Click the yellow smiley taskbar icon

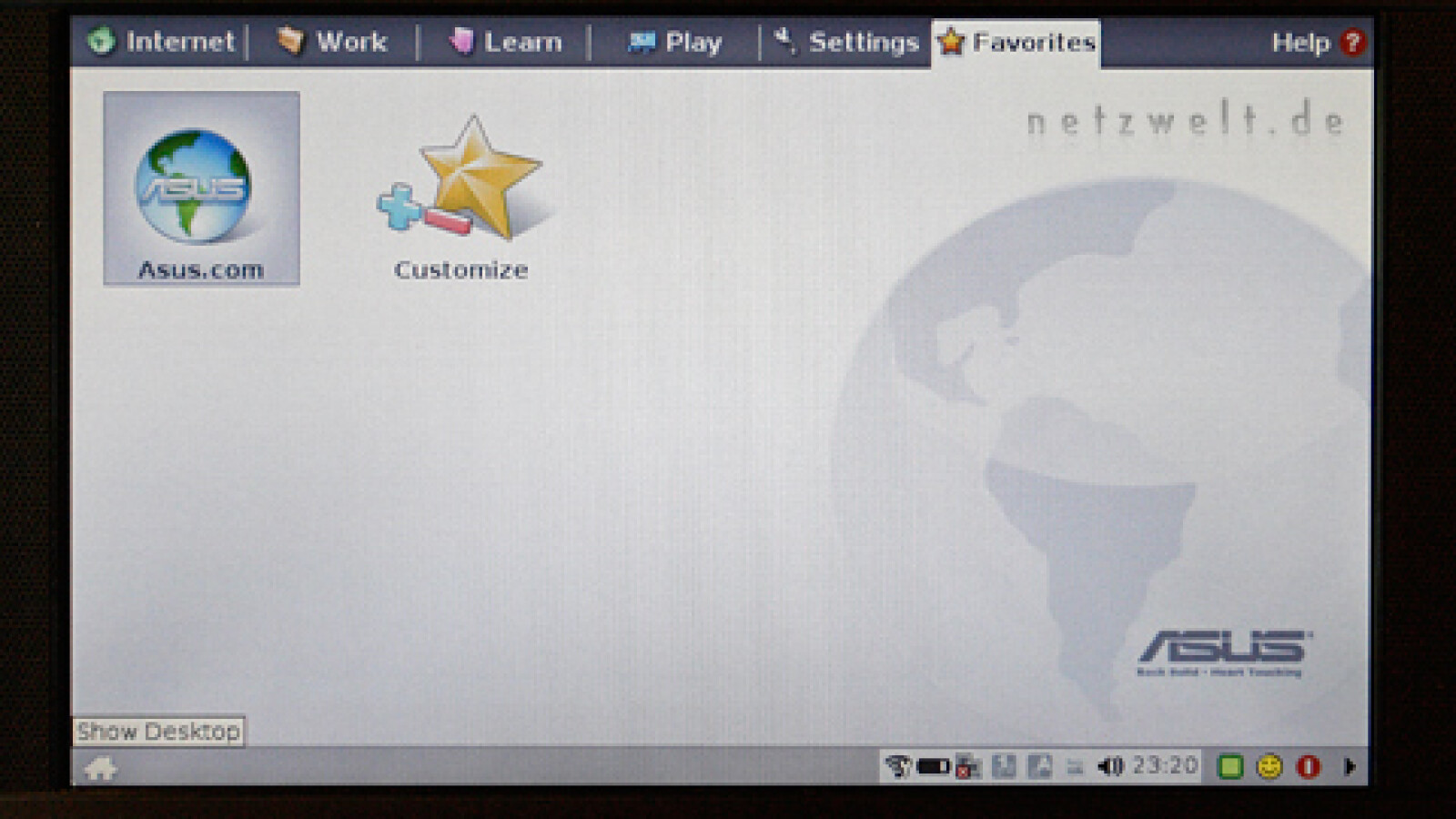(x=1269, y=767)
